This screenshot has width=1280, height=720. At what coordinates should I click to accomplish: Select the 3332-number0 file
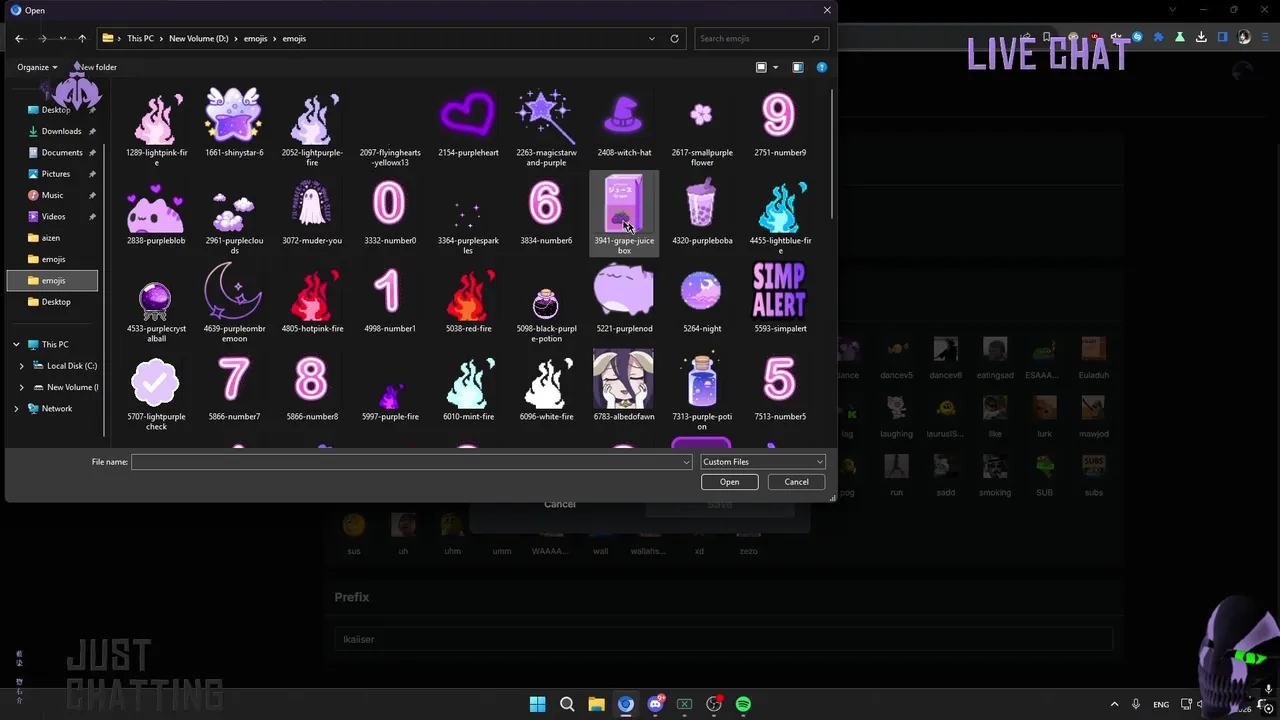[390, 210]
